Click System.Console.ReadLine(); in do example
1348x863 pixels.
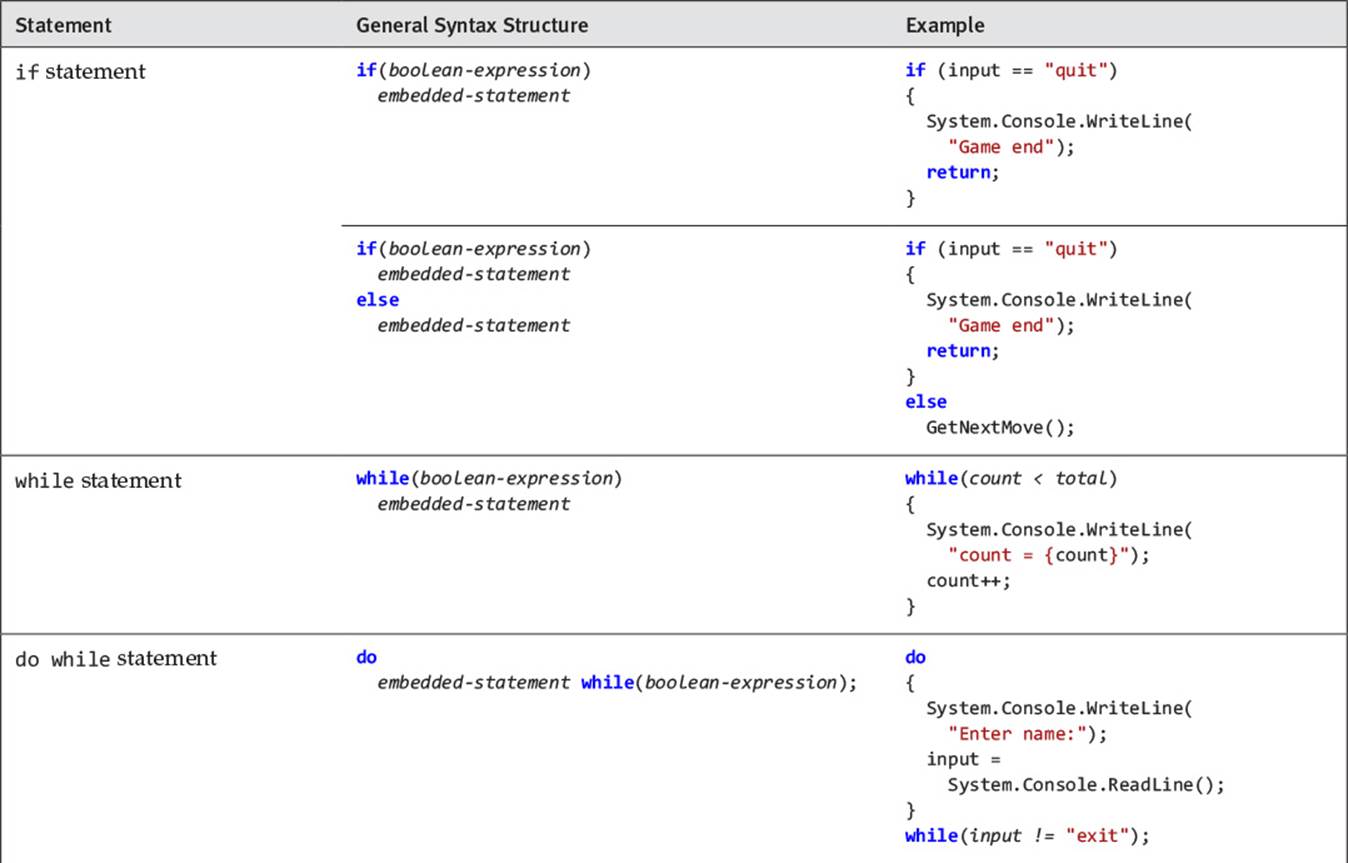tap(1086, 785)
